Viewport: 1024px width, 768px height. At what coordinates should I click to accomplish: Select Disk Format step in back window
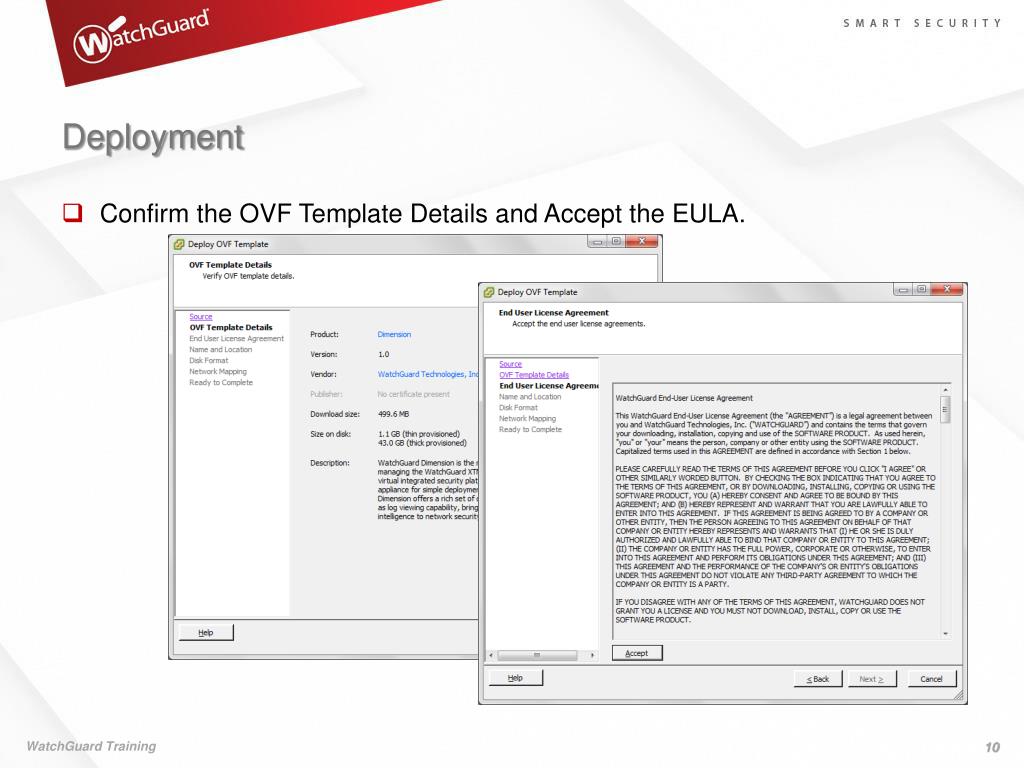[209, 360]
